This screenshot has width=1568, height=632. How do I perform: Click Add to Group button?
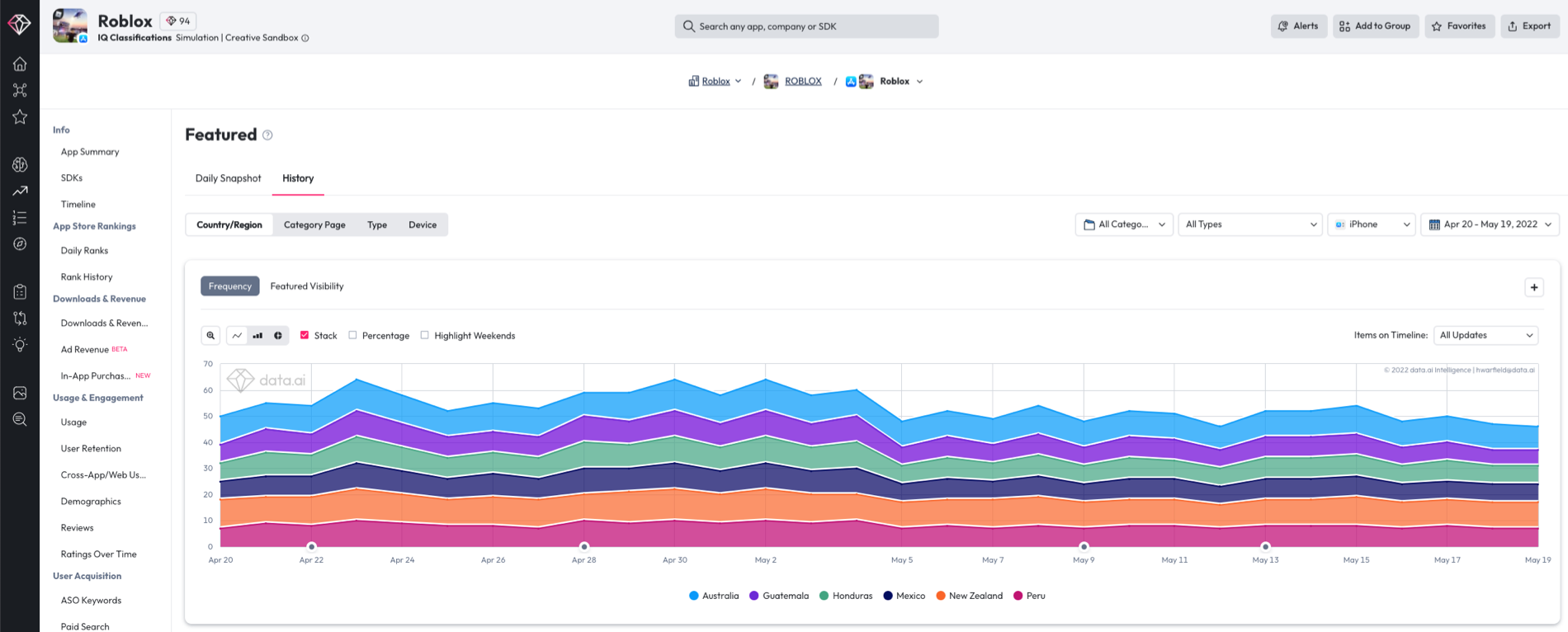click(1376, 26)
